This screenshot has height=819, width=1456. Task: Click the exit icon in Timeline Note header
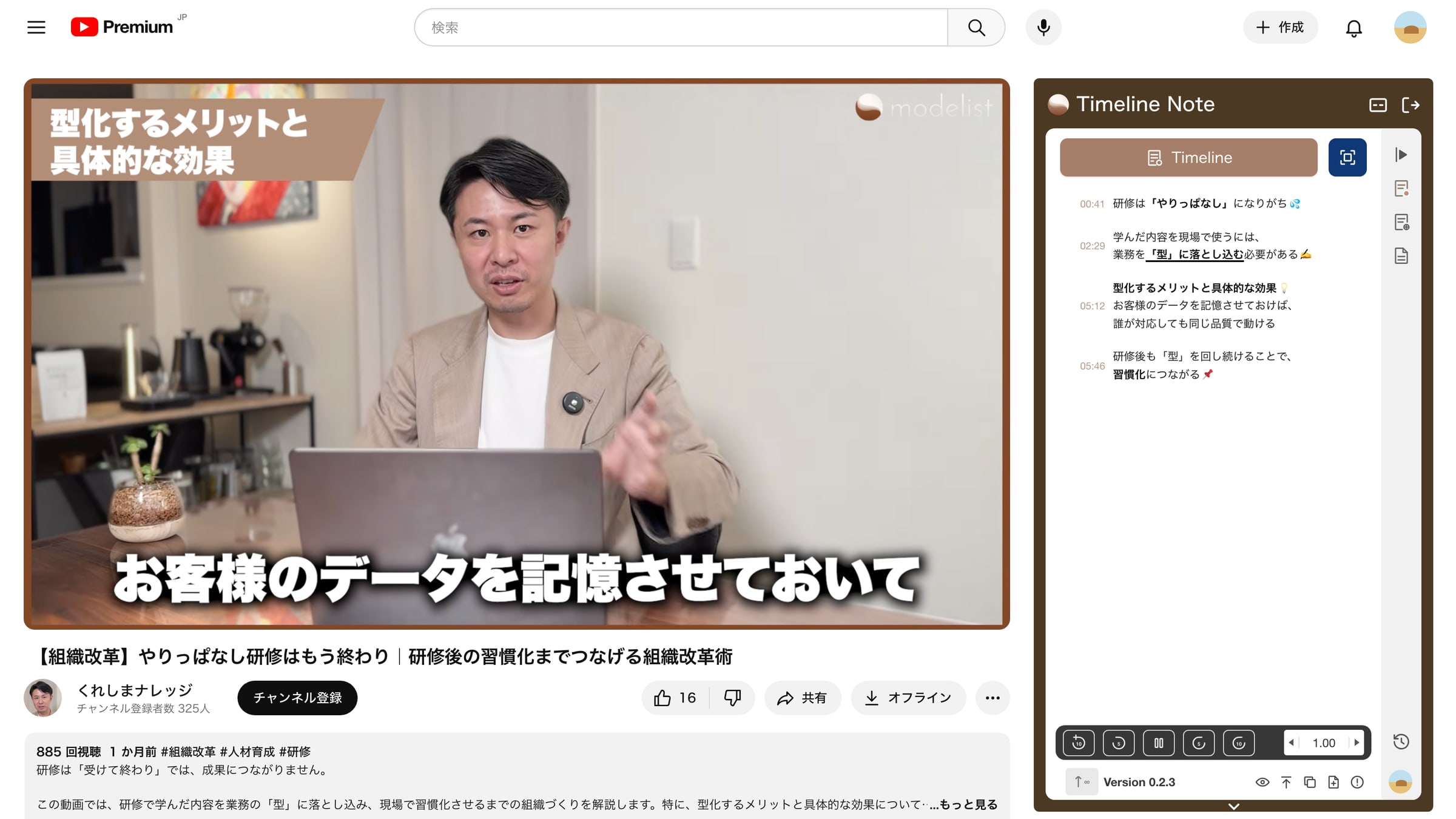(x=1410, y=105)
